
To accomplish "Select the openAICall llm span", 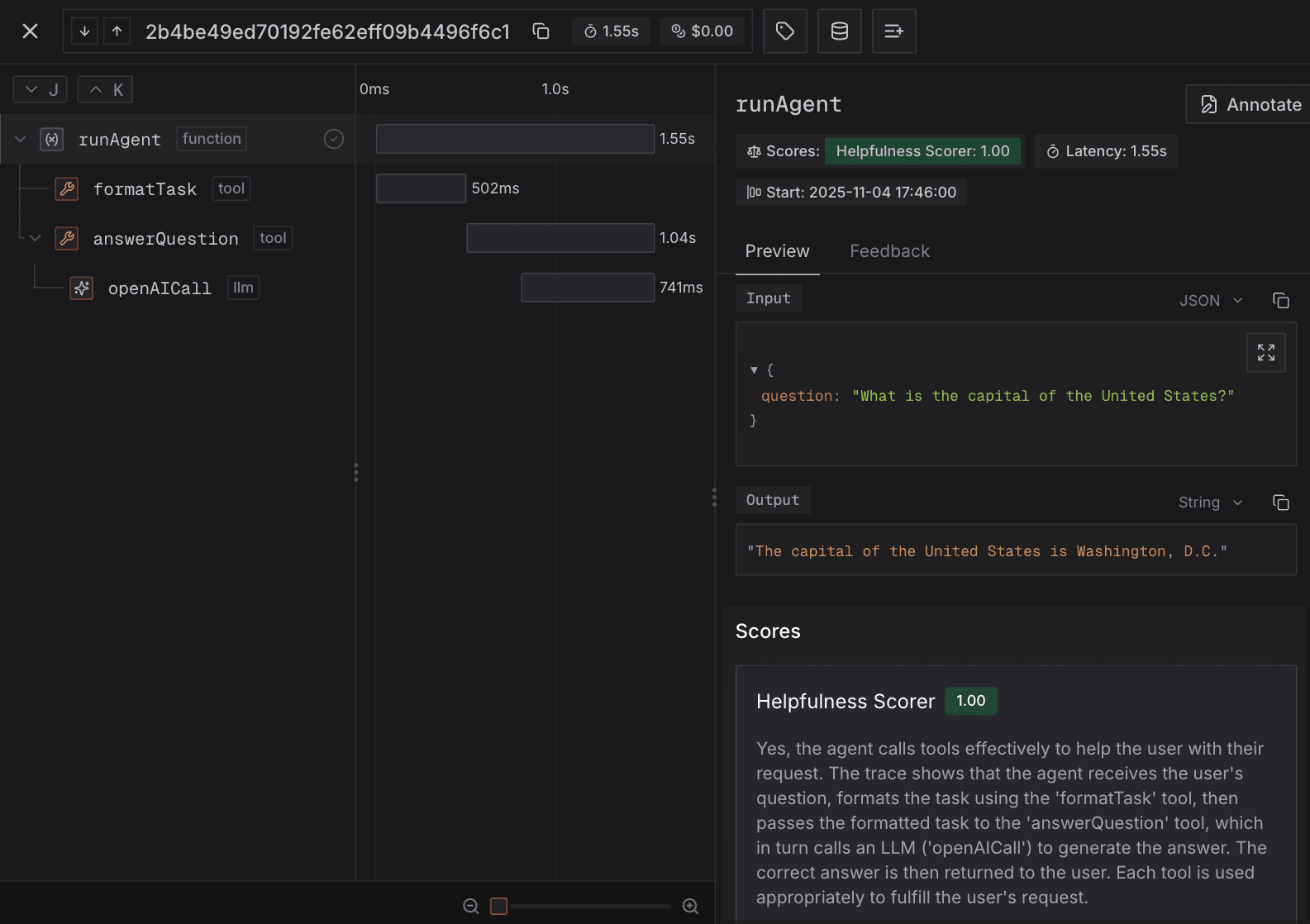I will (160, 288).
